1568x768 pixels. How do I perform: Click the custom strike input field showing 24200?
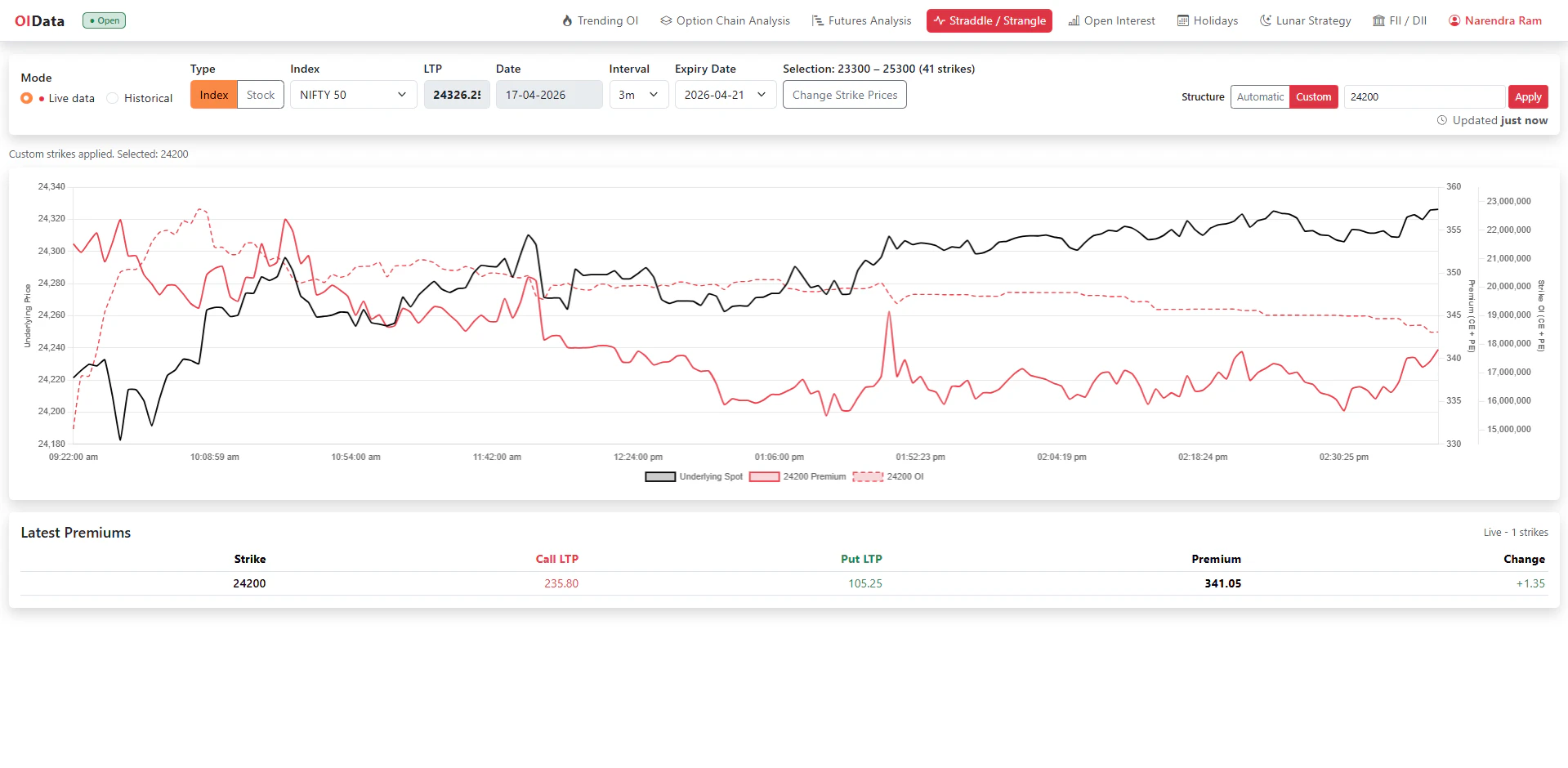[1424, 96]
